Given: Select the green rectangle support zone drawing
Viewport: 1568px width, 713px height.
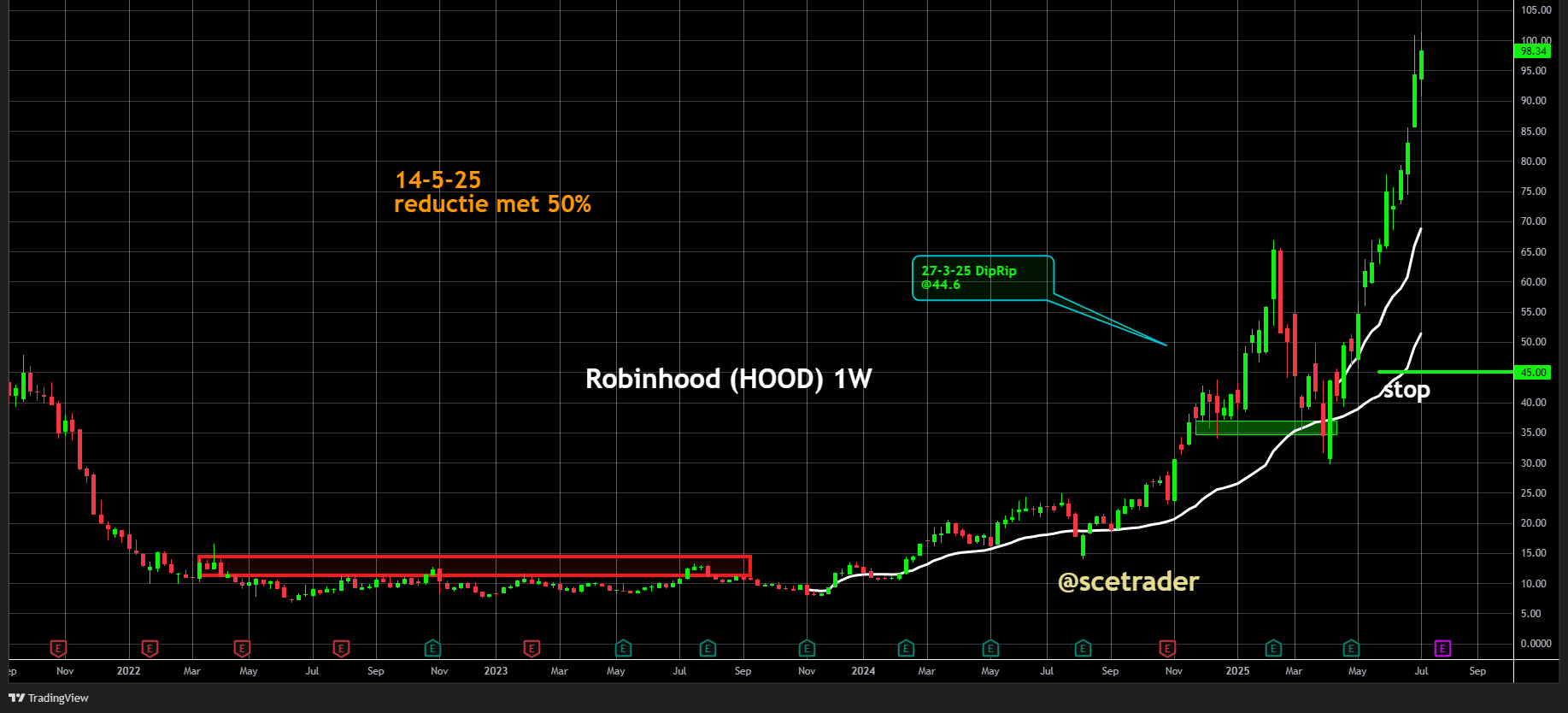Looking at the screenshot, I should pyautogui.click(x=1266, y=427).
